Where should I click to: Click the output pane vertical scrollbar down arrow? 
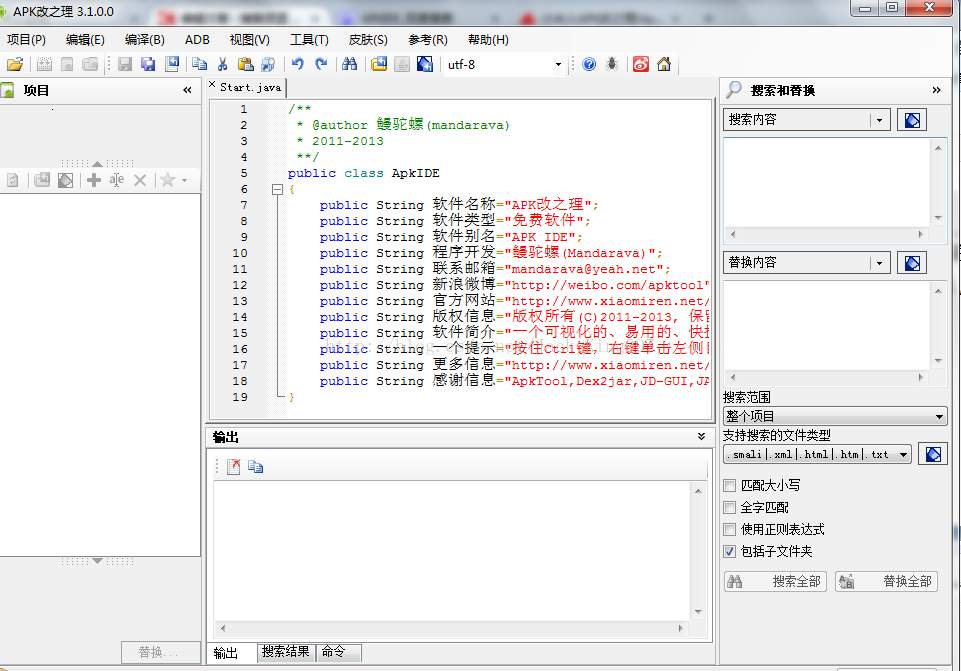(698, 612)
